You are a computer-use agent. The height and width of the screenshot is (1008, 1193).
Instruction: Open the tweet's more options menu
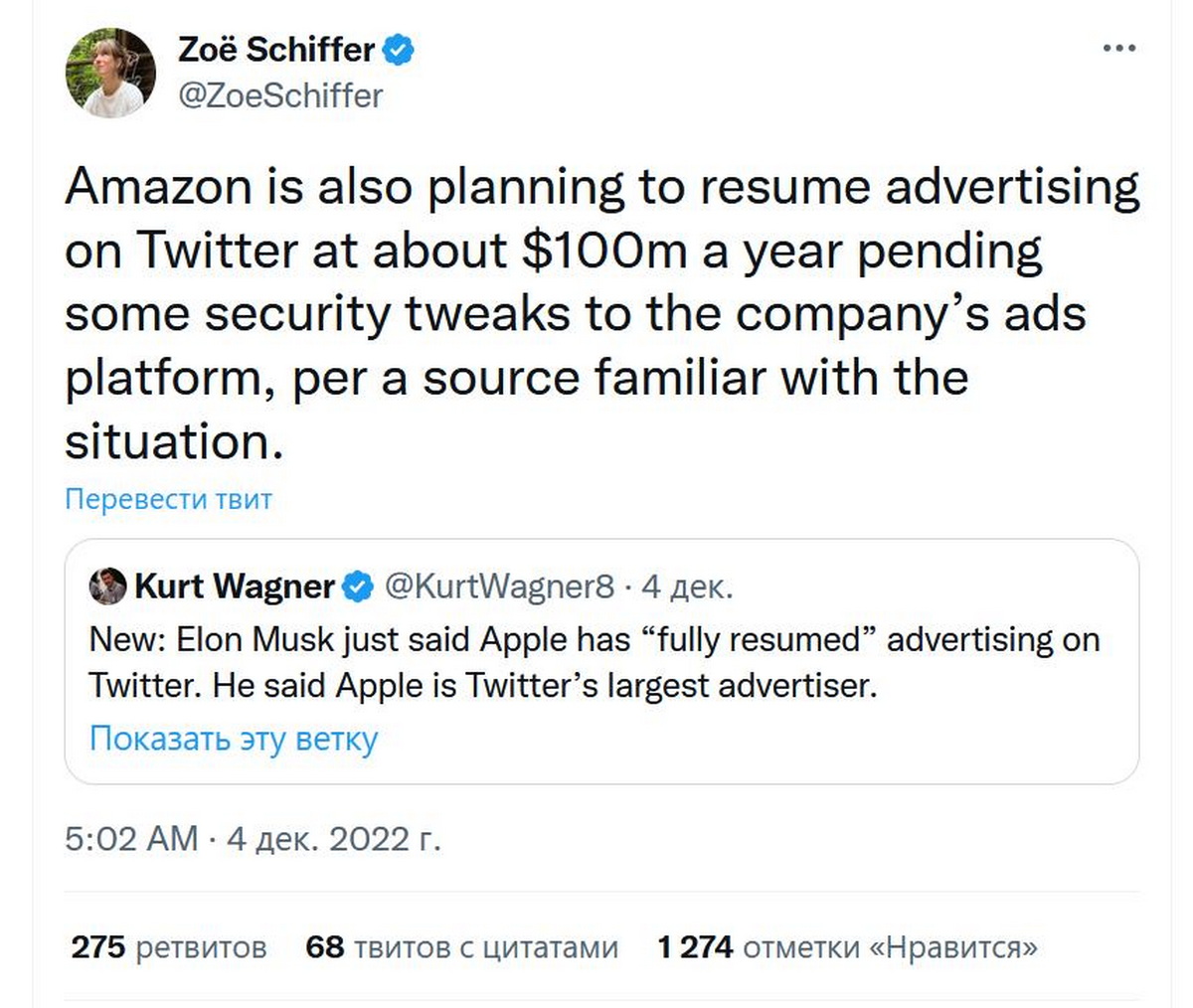pyautogui.click(x=1119, y=49)
